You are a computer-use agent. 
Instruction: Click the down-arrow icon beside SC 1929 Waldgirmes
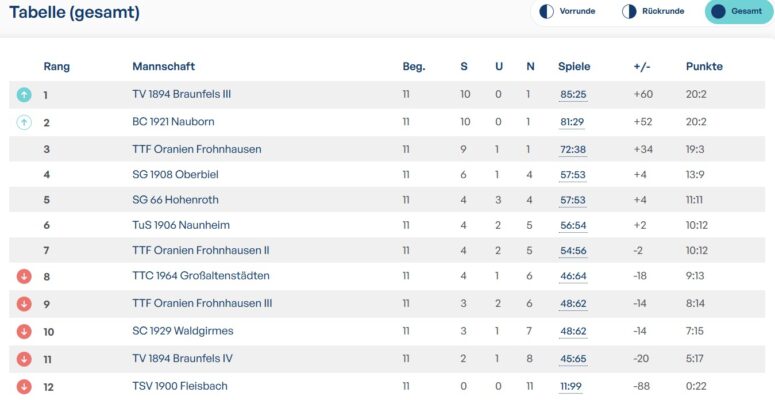click(24, 331)
